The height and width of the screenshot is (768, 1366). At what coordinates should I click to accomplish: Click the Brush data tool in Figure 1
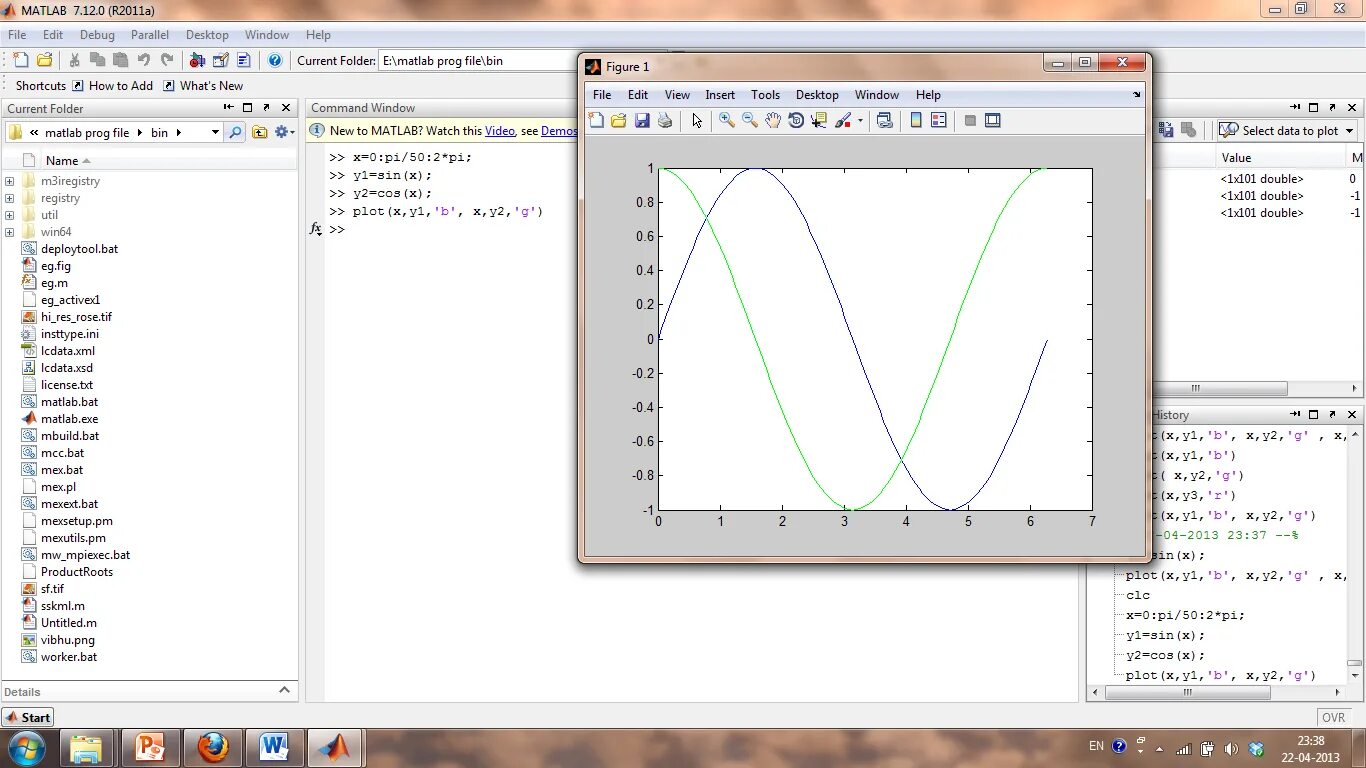tap(842, 120)
